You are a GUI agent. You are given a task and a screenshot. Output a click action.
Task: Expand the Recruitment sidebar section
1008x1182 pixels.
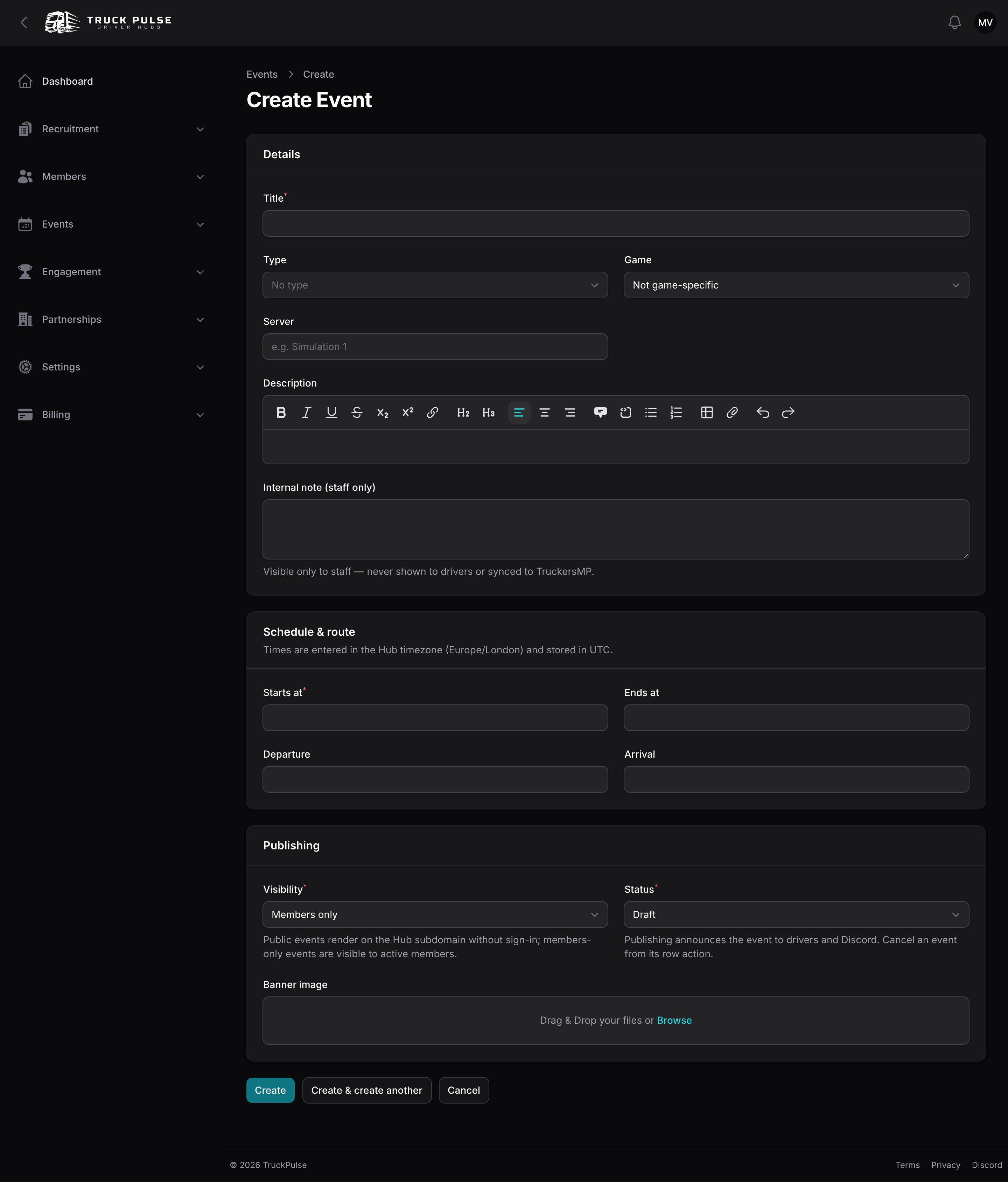click(x=111, y=129)
